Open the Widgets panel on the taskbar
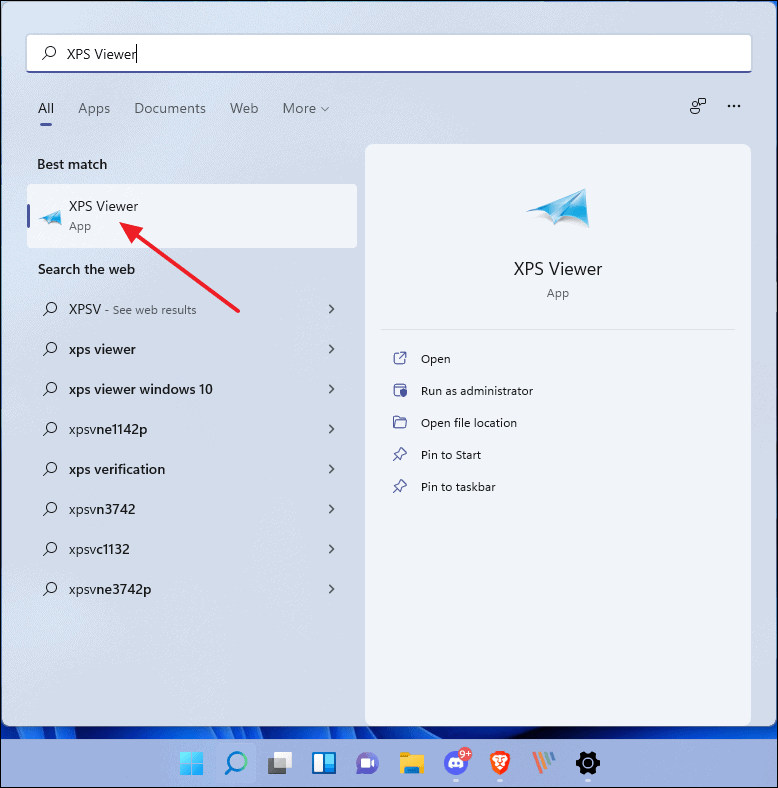 [x=324, y=763]
